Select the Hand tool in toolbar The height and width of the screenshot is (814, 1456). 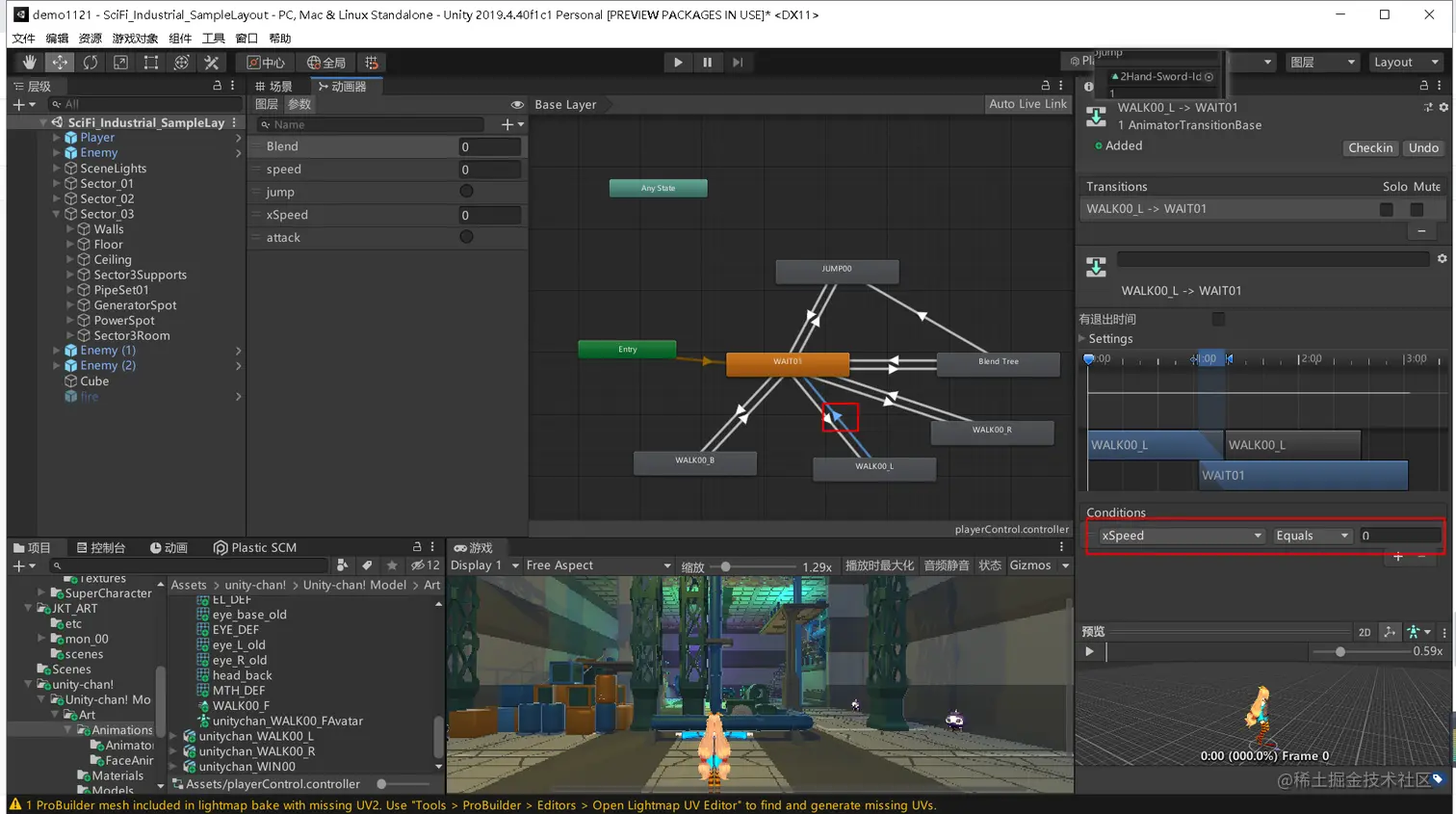[30, 63]
